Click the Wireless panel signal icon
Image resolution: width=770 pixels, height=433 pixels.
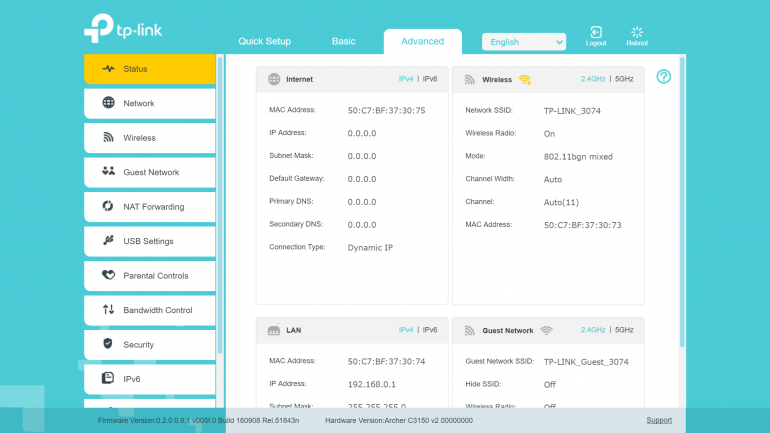[470, 80]
